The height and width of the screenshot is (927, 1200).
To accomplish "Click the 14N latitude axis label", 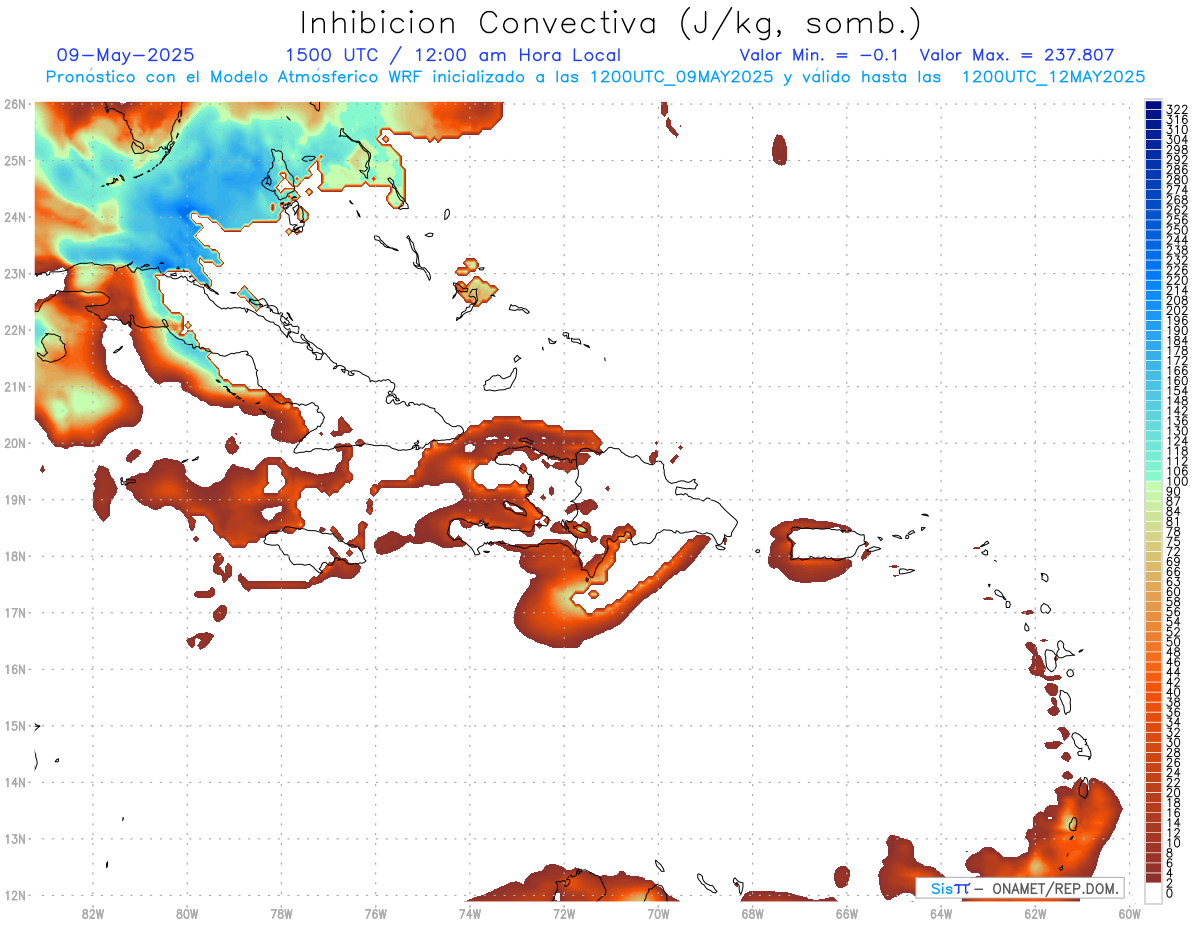I will click(x=15, y=782).
